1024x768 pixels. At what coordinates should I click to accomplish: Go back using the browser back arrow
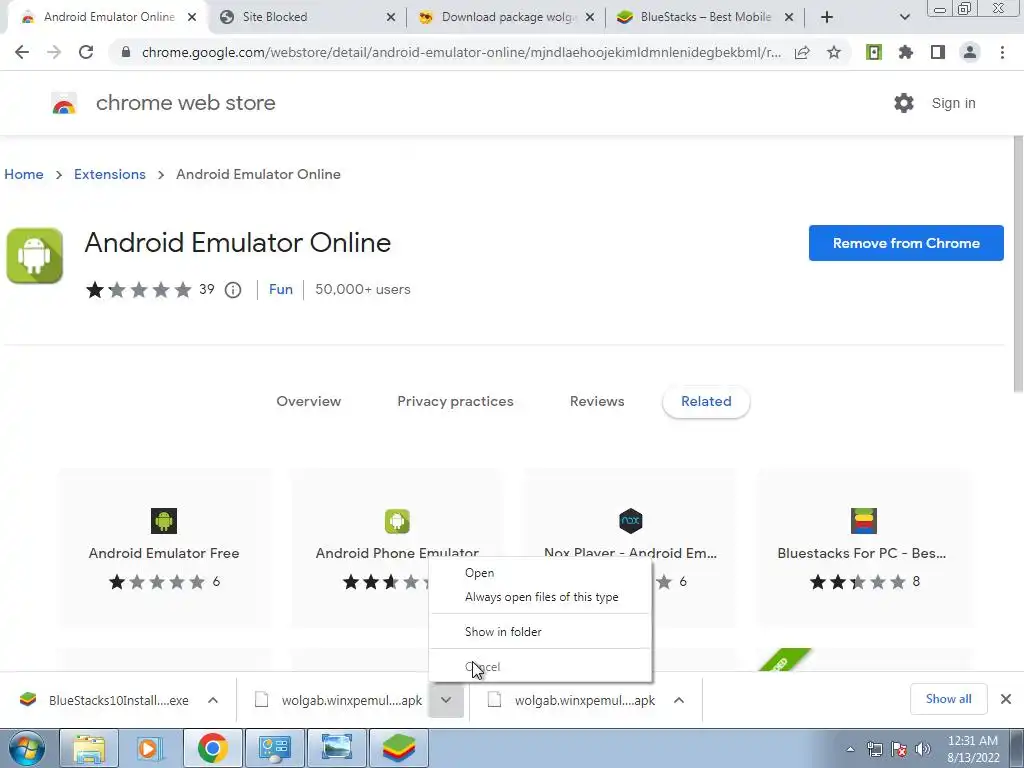(22, 52)
